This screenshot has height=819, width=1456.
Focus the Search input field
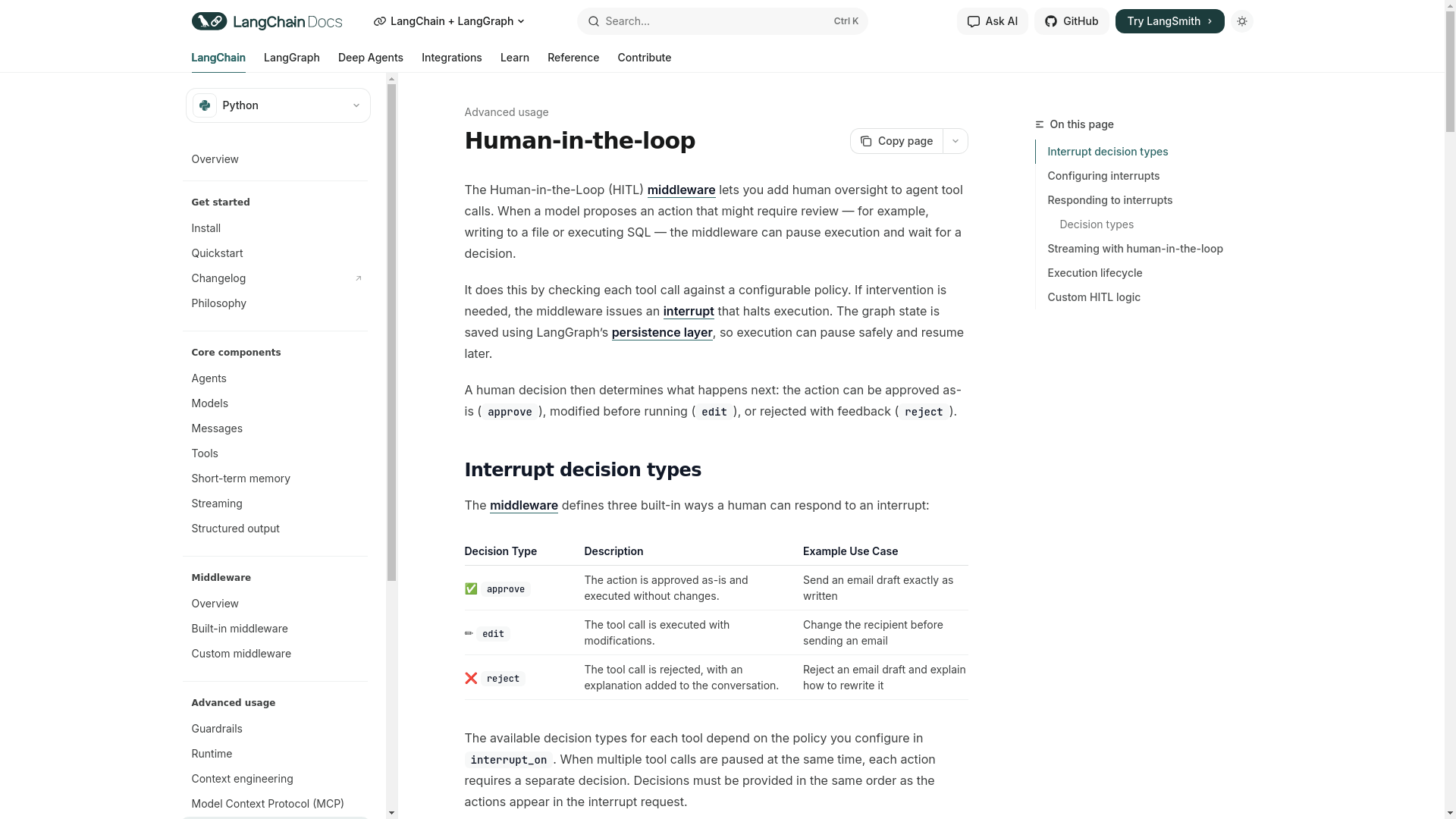click(723, 21)
